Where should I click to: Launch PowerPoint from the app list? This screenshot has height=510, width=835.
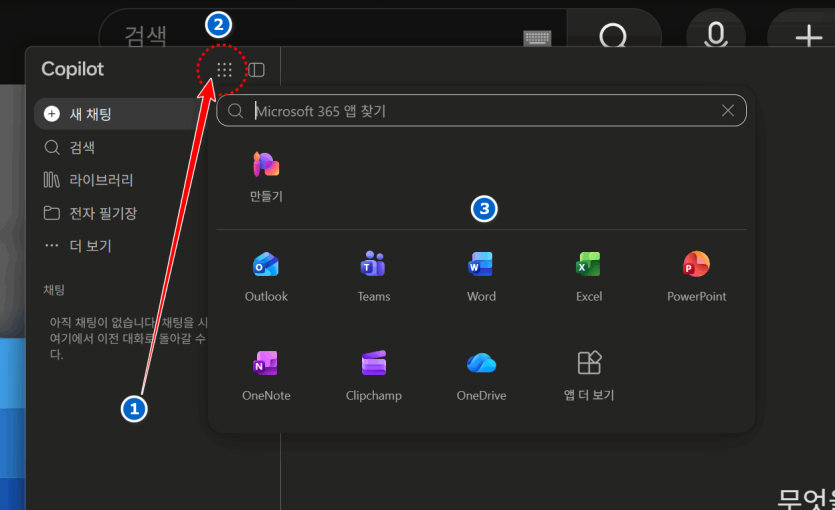click(x=697, y=276)
